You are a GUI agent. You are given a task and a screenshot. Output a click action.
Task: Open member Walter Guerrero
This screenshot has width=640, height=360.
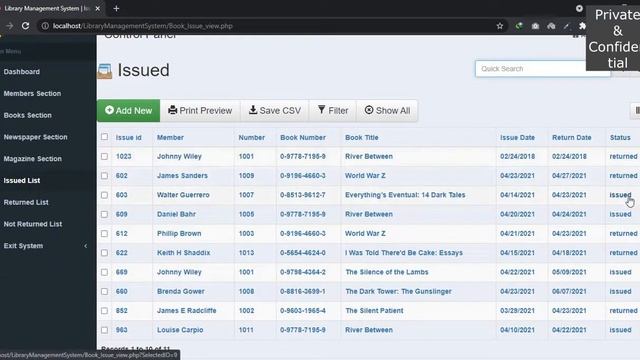point(183,195)
